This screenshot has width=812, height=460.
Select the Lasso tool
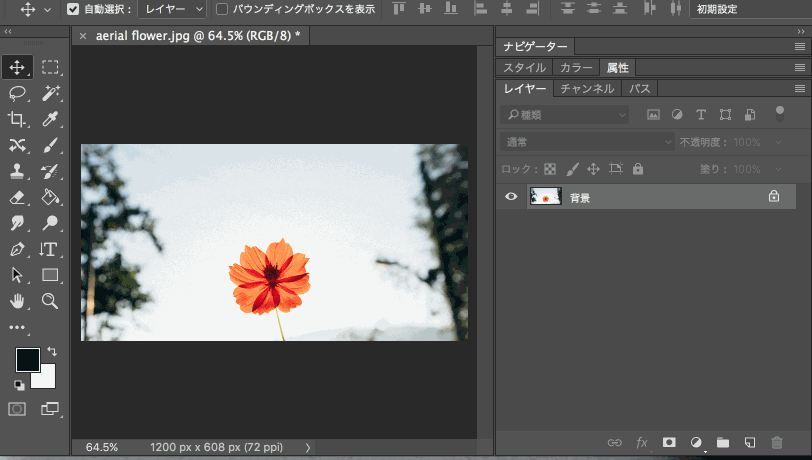[x=17, y=93]
